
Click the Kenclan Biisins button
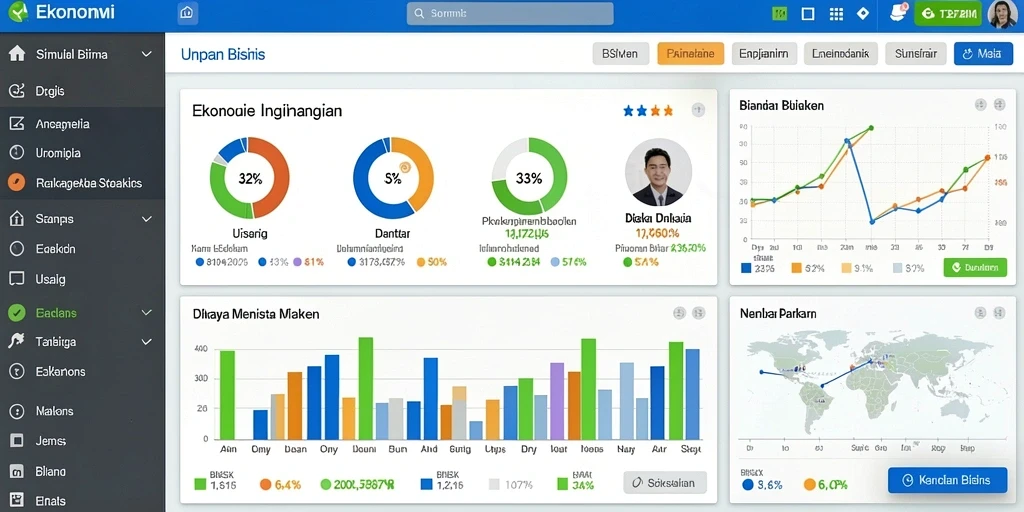point(947,480)
